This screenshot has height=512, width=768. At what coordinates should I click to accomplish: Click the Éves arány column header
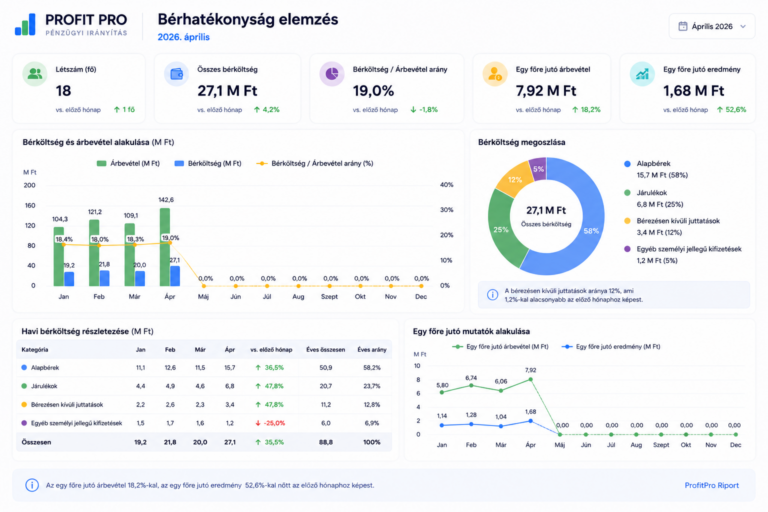coord(372,350)
